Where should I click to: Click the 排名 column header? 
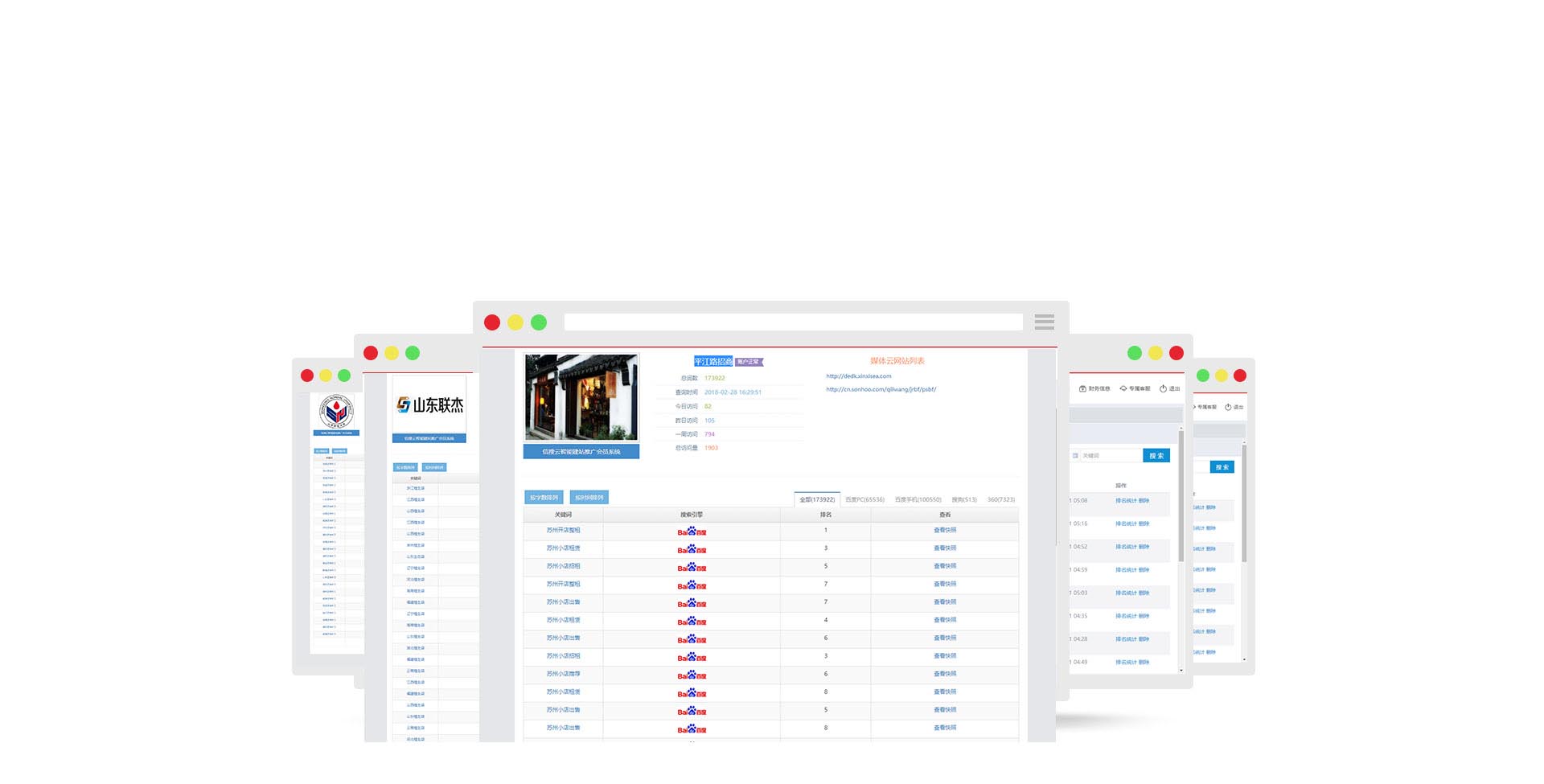pyautogui.click(x=826, y=515)
